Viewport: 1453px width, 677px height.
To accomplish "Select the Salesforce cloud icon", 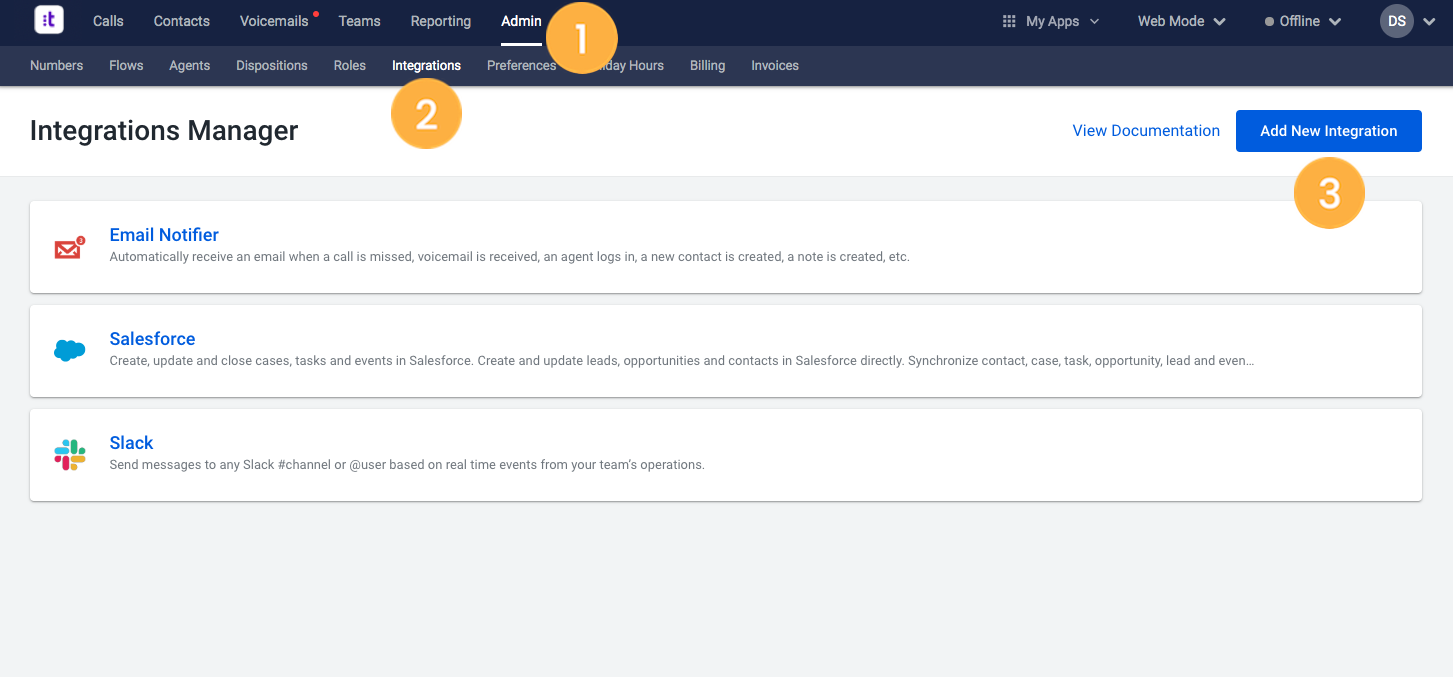I will 69,350.
